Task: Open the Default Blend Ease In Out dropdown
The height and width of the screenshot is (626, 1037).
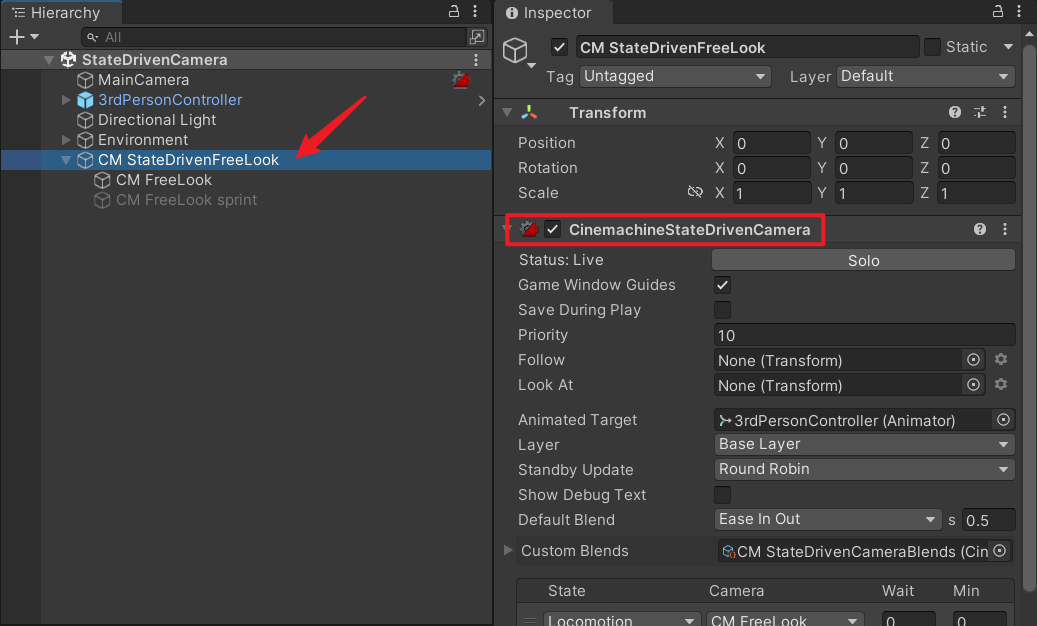Action: click(828, 520)
